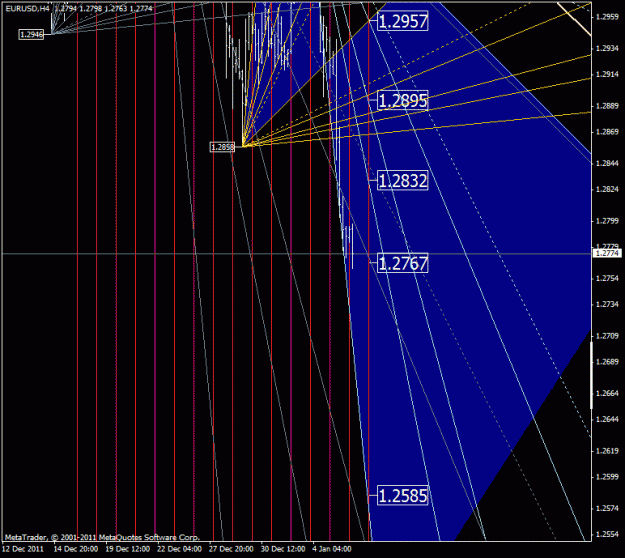Click the 4 Jan 04:00 time label

coord(332,549)
